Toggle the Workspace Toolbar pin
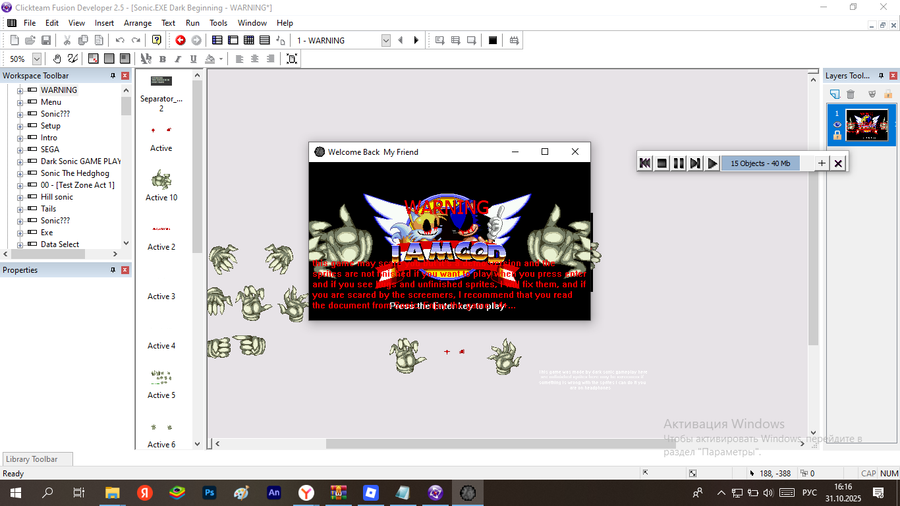Image resolution: width=900 pixels, height=506 pixels. pos(113,76)
